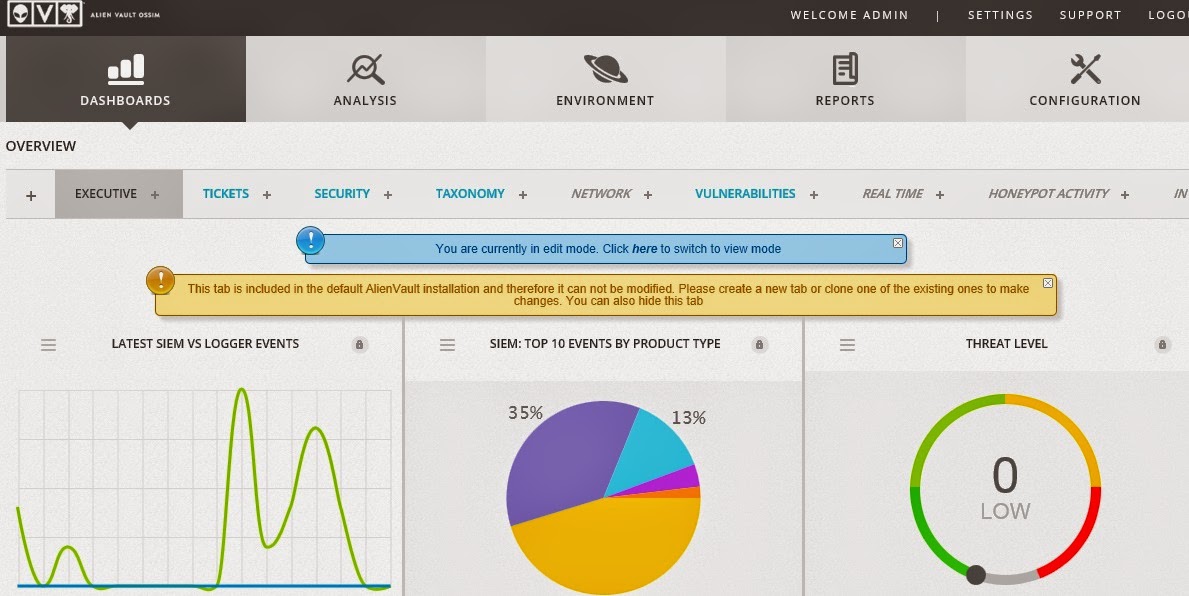Open menu for Threat Level widget
This screenshot has height=596, width=1189.
(x=847, y=345)
